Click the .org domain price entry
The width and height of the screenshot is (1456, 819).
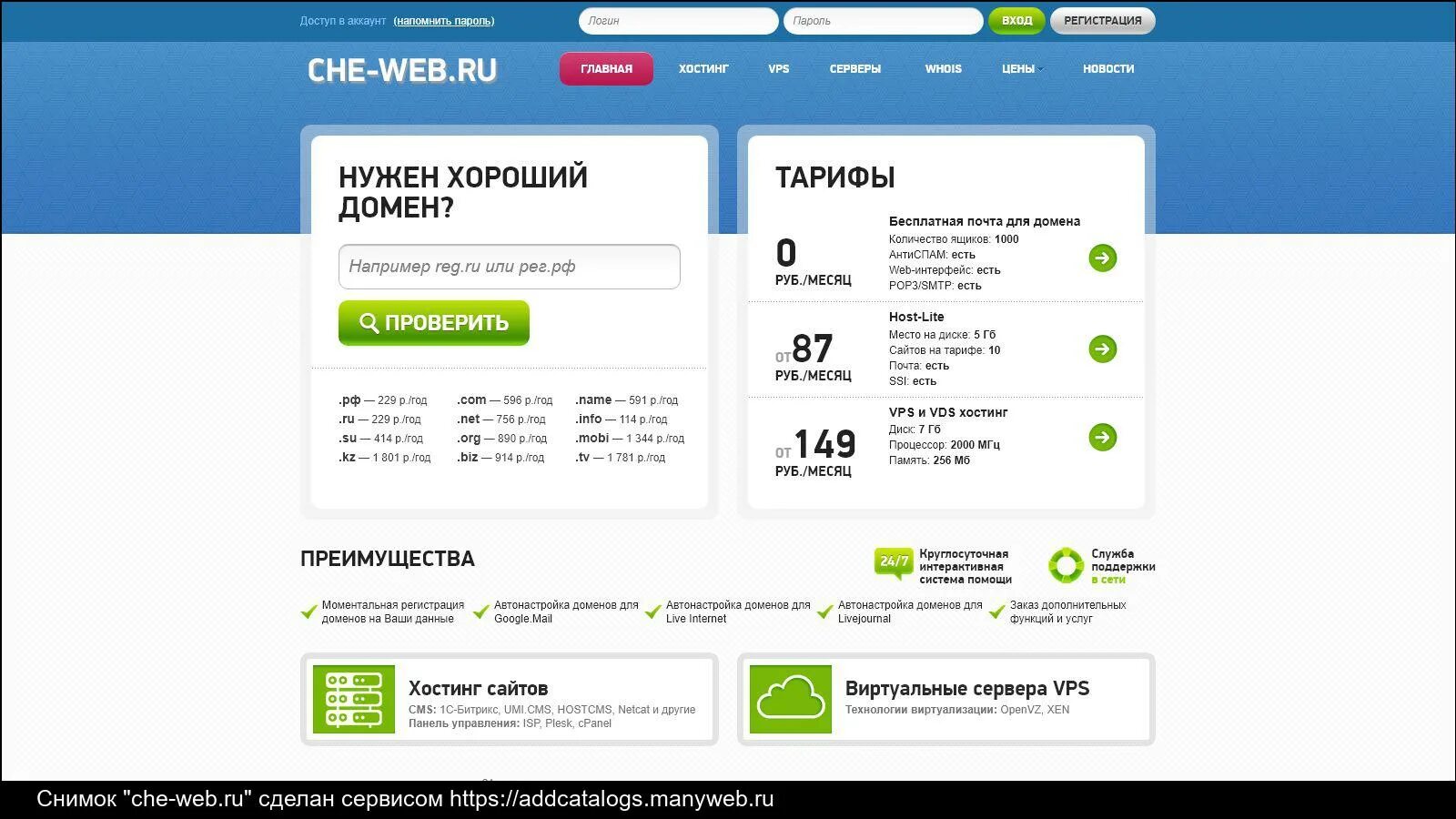[502, 439]
